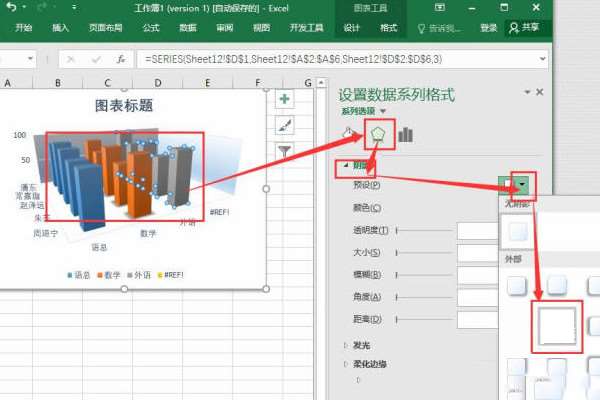Open the Chart Filters funnel button
Screen dimensions: 600x400
[x=284, y=151]
